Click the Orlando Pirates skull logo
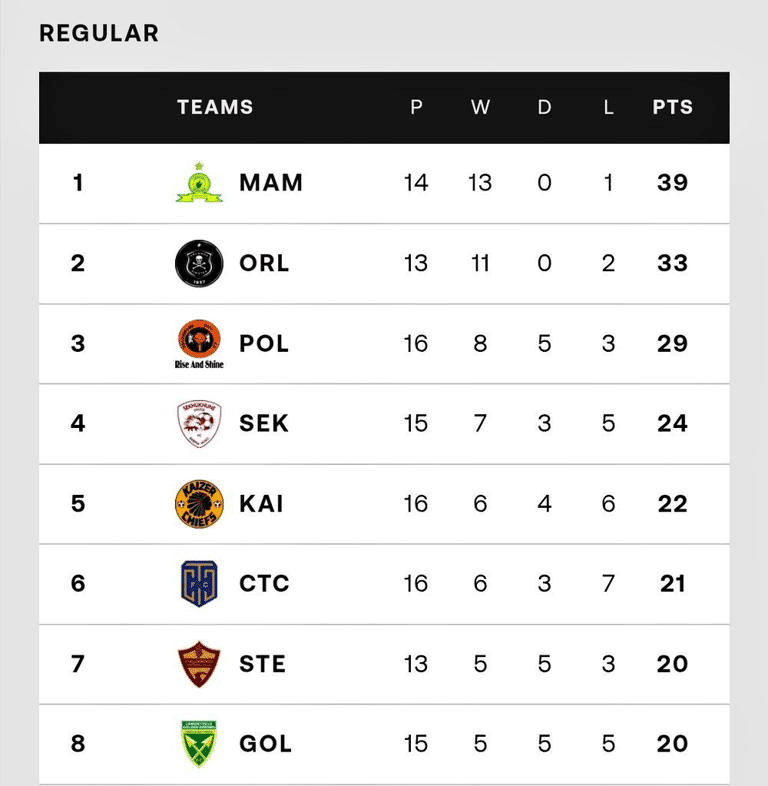The image size is (768, 786). click(x=199, y=263)
